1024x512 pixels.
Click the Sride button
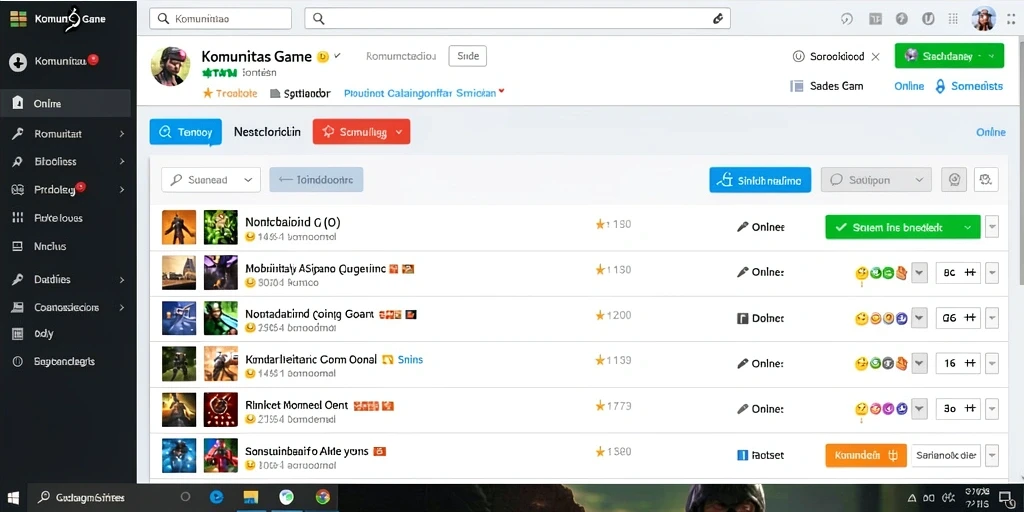pyautogui.click(x=468, y=56)
